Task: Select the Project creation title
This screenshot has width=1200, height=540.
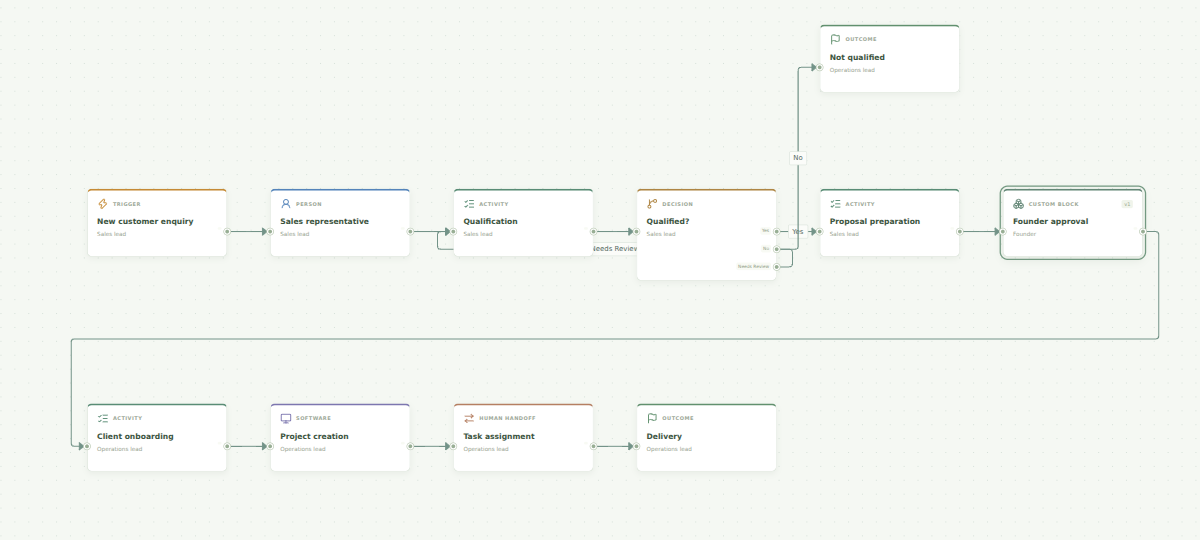Action: tap(314, 436)
